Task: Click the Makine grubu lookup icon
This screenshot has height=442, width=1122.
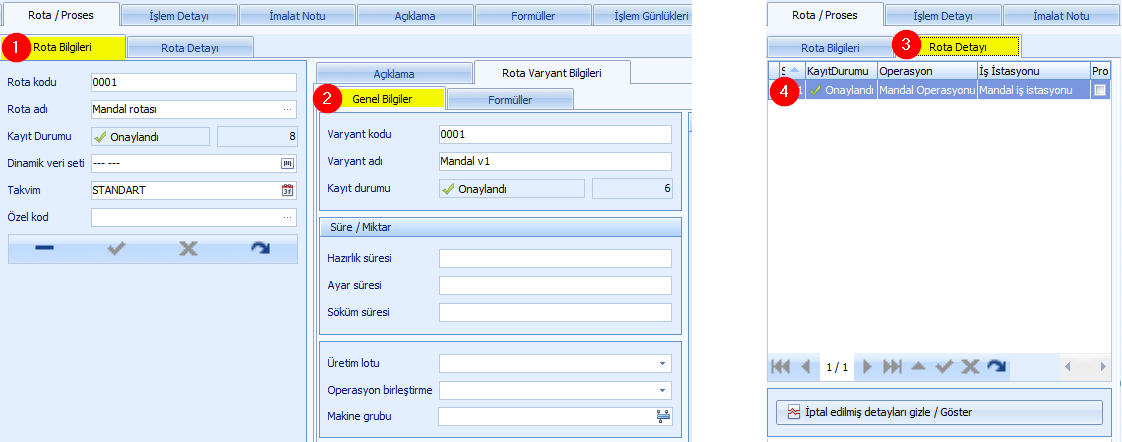Action: point(662,416)
